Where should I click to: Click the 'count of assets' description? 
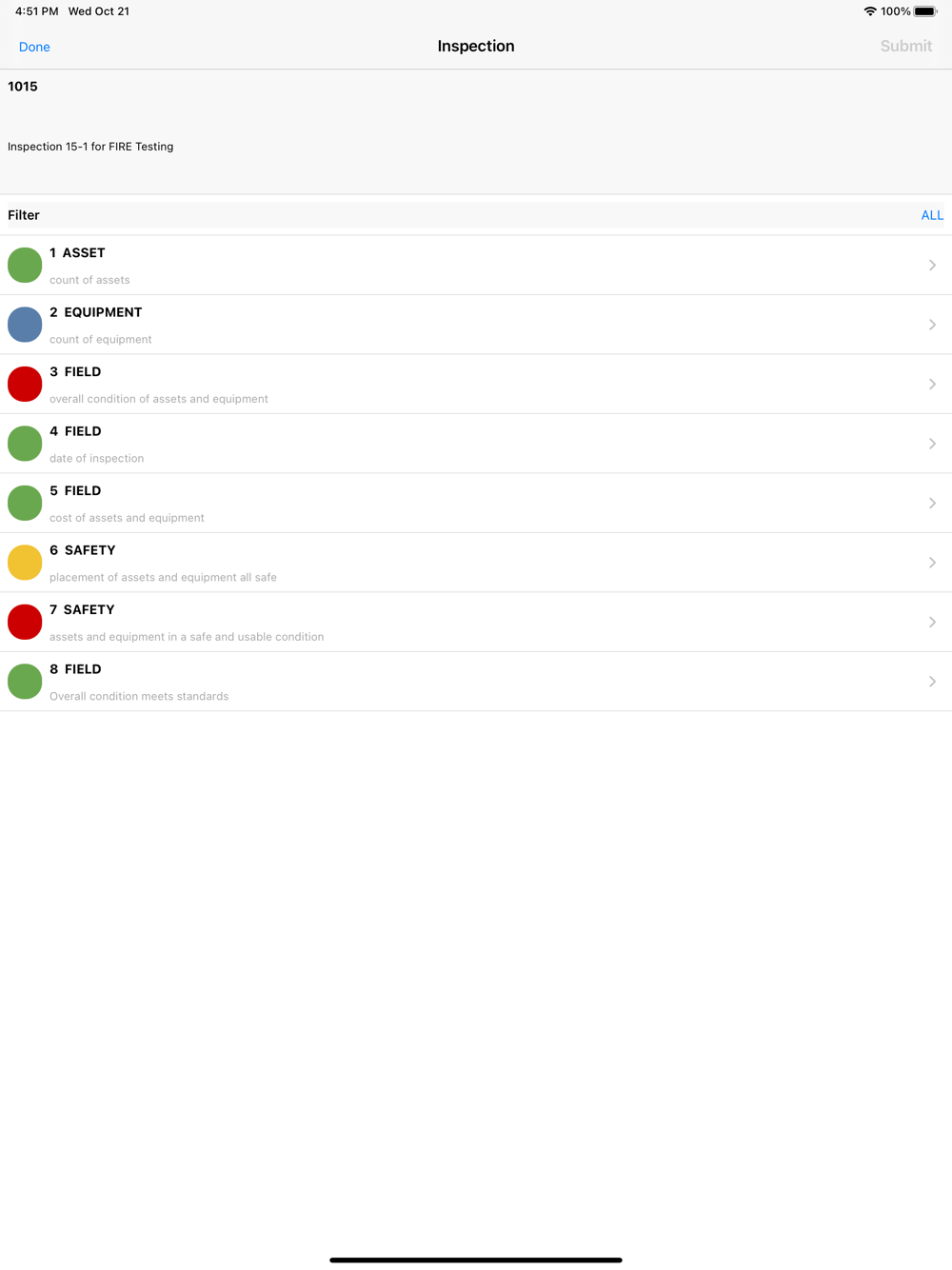point(89,280)
